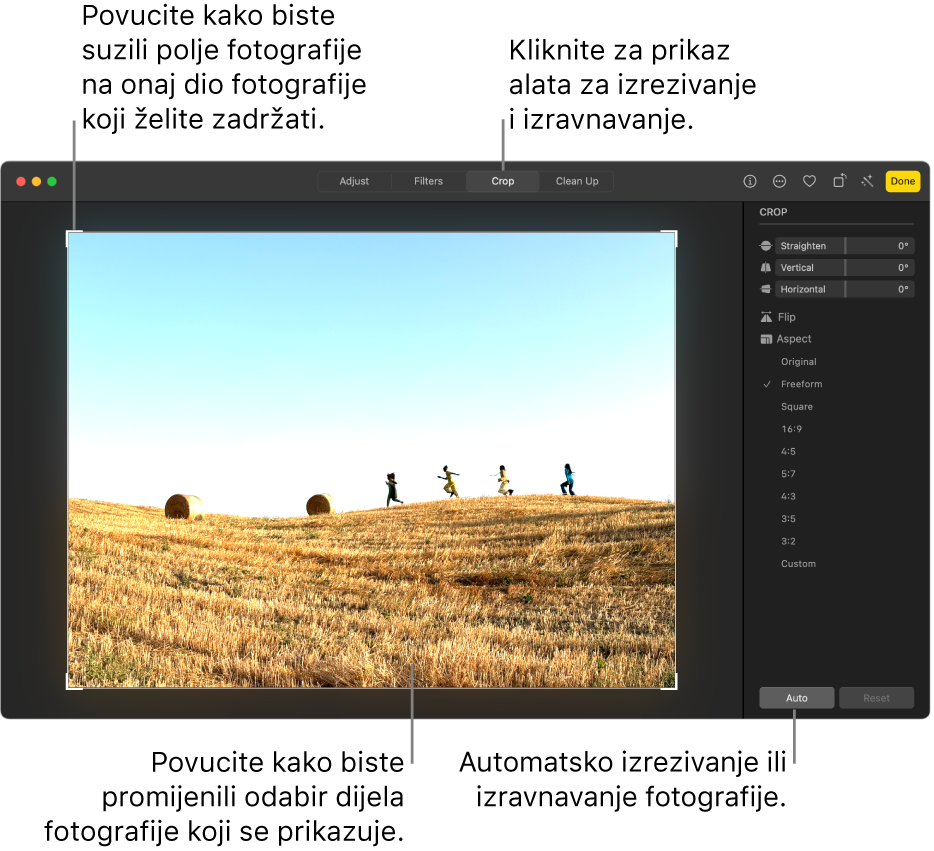Choose the 4:5 aspect ratio
This screenshot has height=851, width=934.
pyautogui.click(x=788, y=451)
